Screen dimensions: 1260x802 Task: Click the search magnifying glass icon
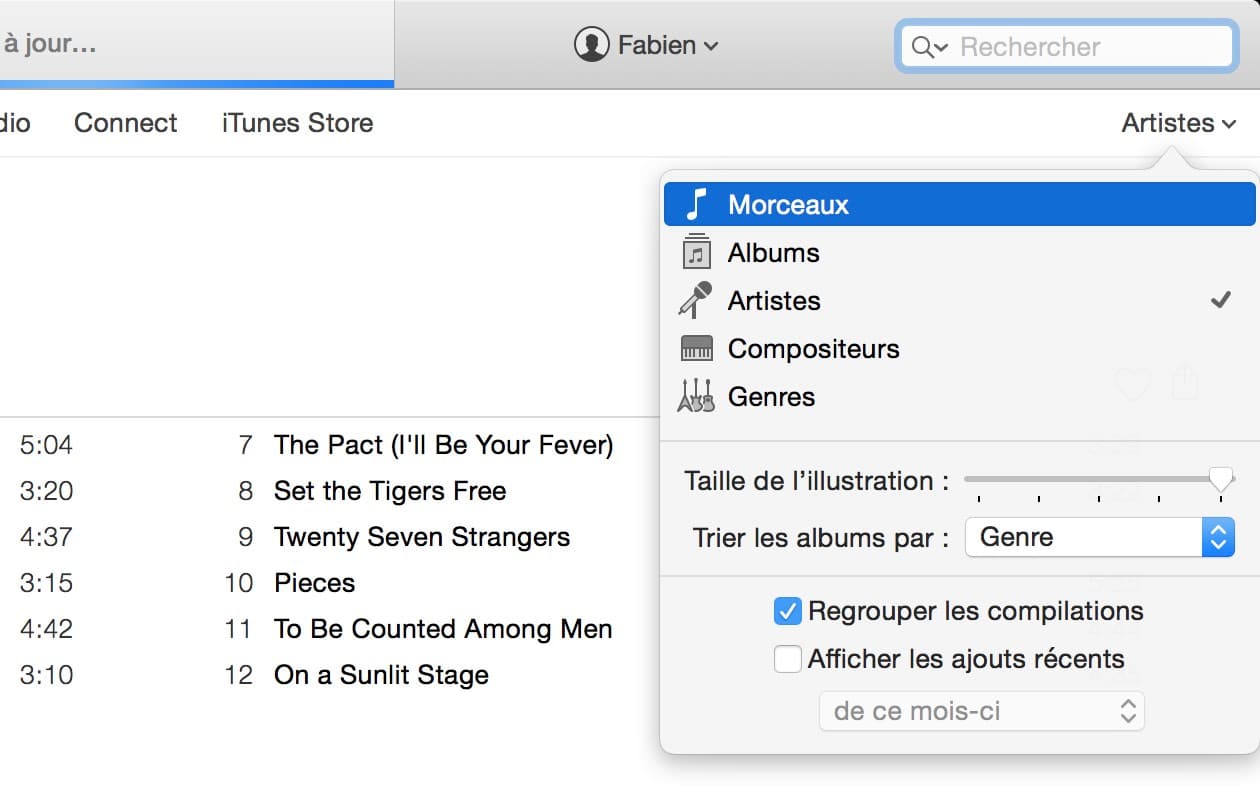[922, 47]
